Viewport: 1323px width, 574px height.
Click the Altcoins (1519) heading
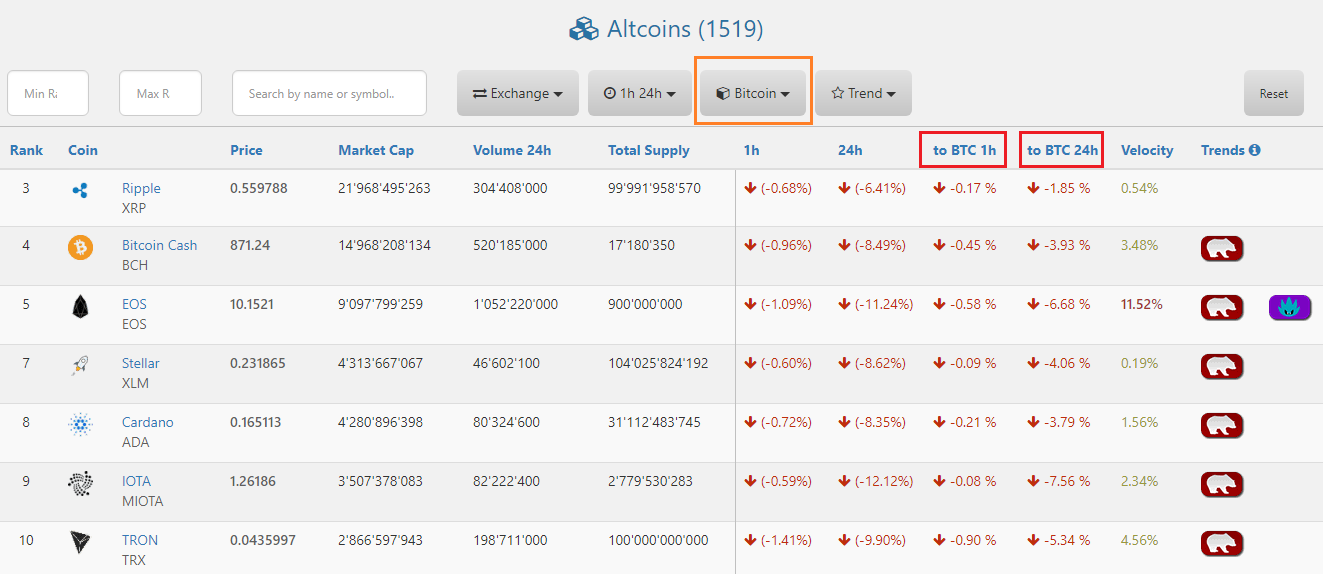point(685,29)
